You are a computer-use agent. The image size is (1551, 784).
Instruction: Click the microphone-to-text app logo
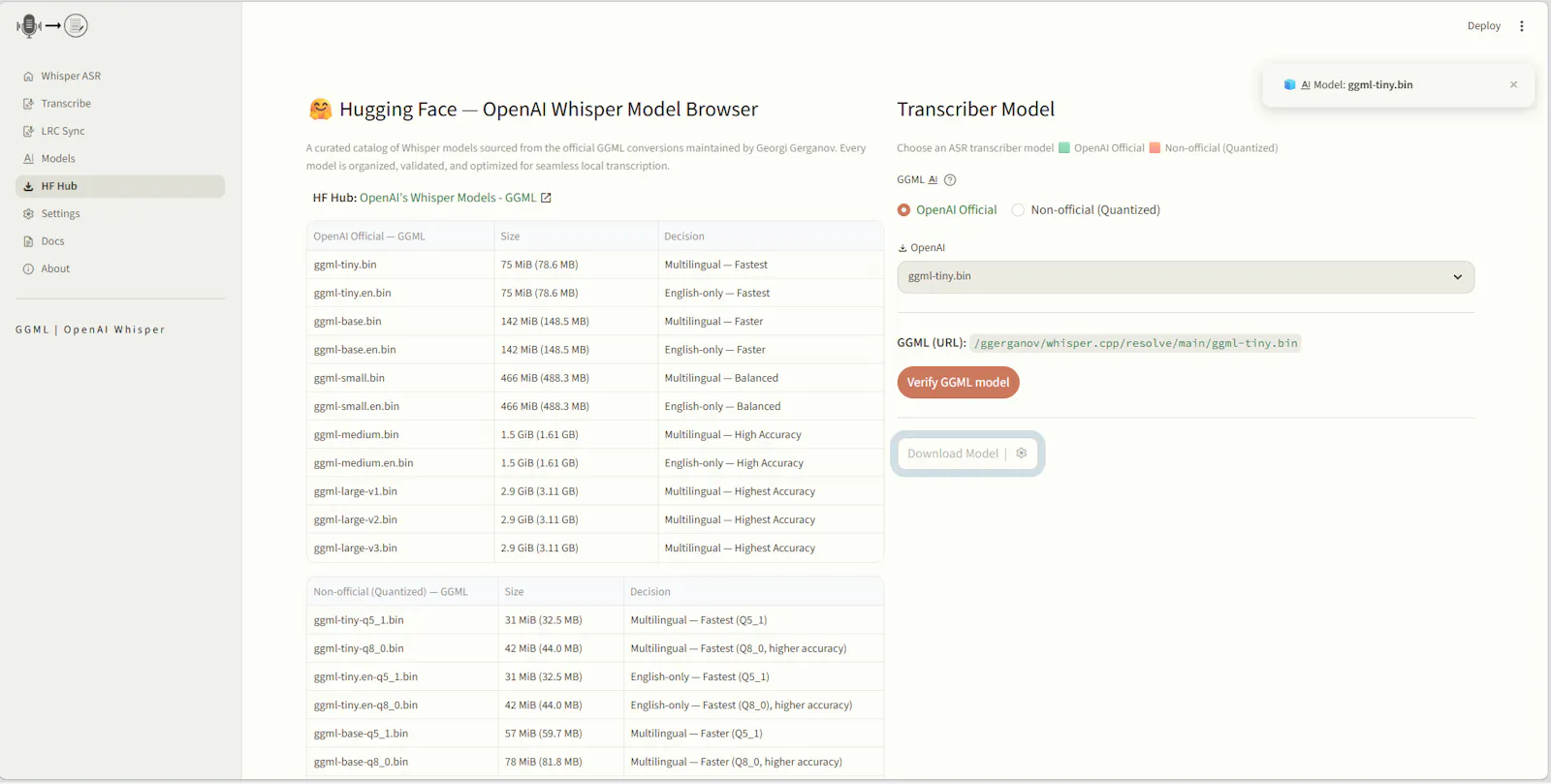pos(52,26)
